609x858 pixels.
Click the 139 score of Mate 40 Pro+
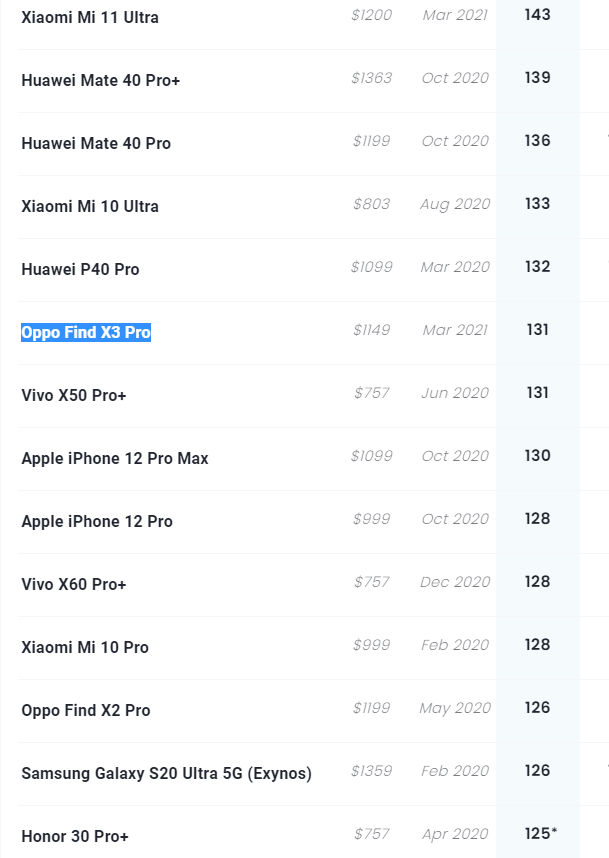[537, 77]
